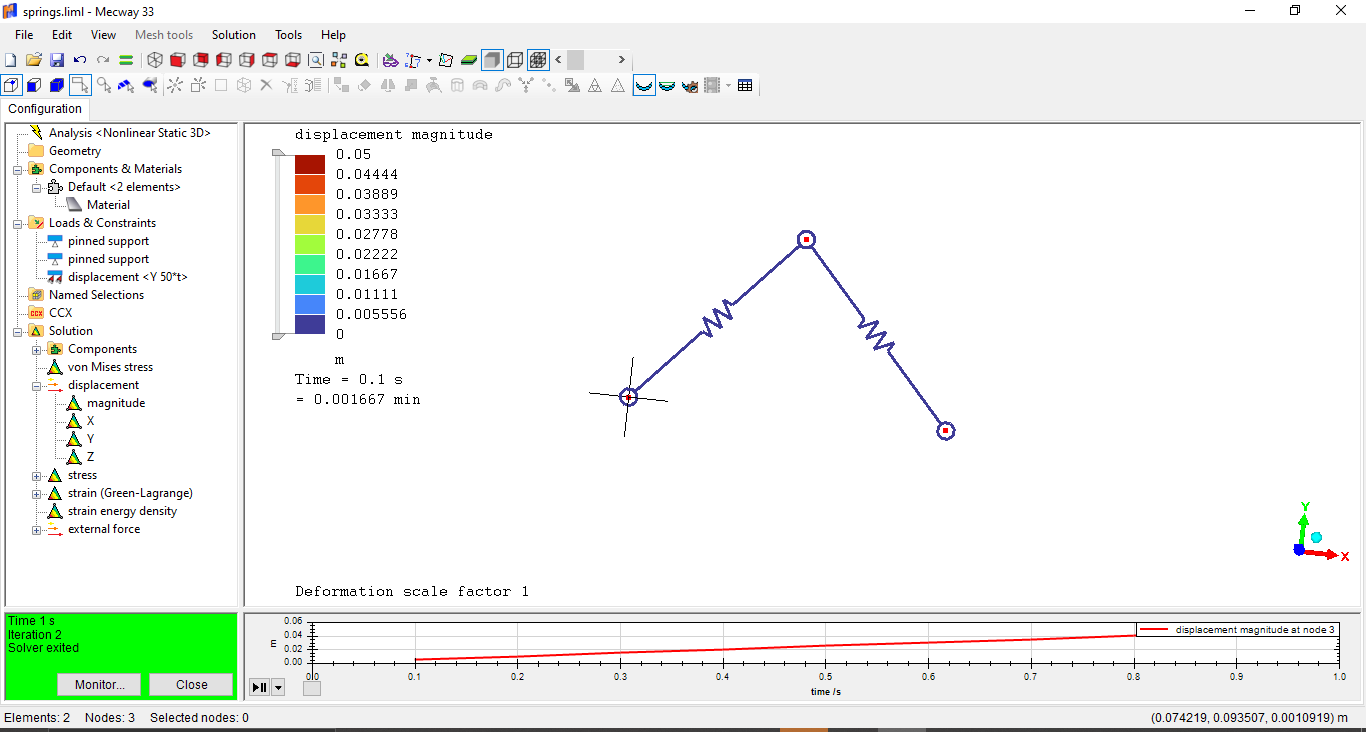Click the Monitor... button
1366x732 pixels.
pos(99,685)
